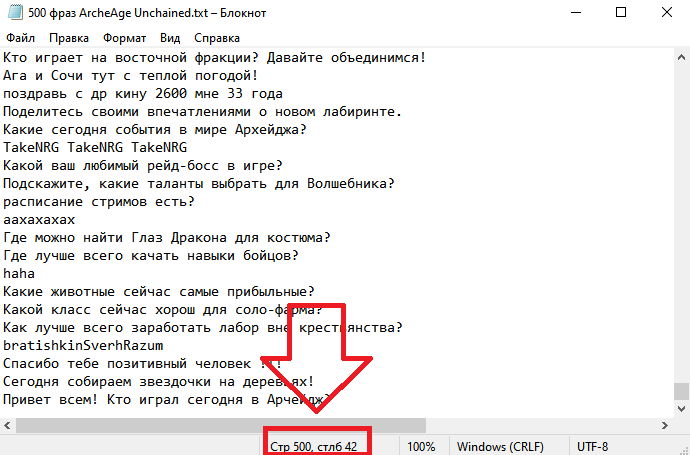
Task: Open the Справка menu
Action: 217,38
